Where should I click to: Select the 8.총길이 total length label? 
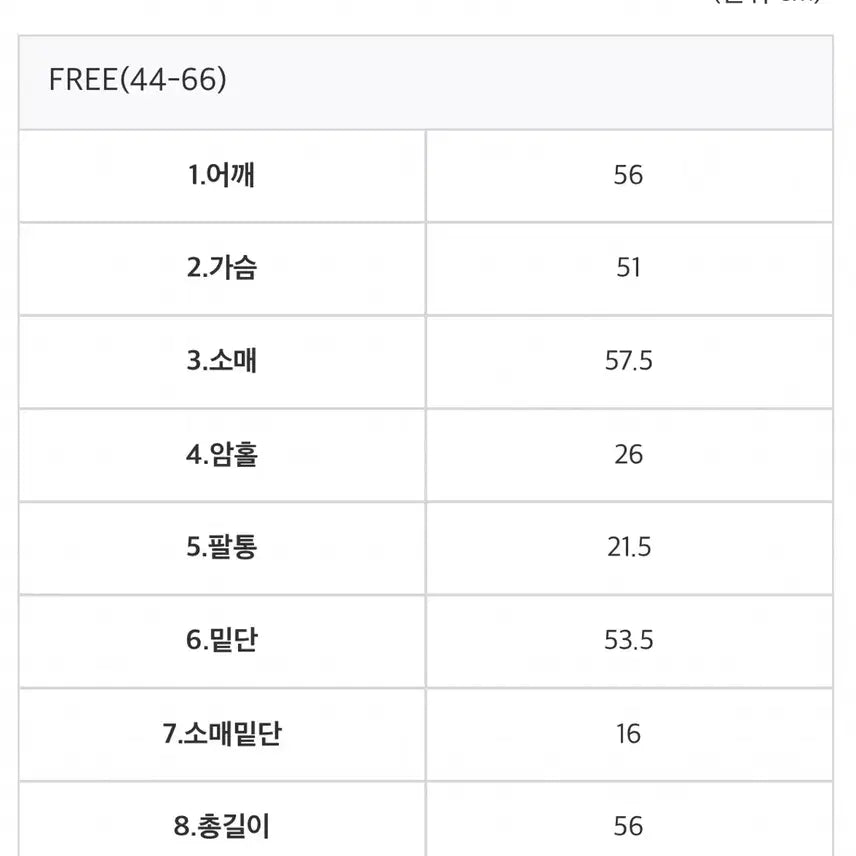point(222,826)
